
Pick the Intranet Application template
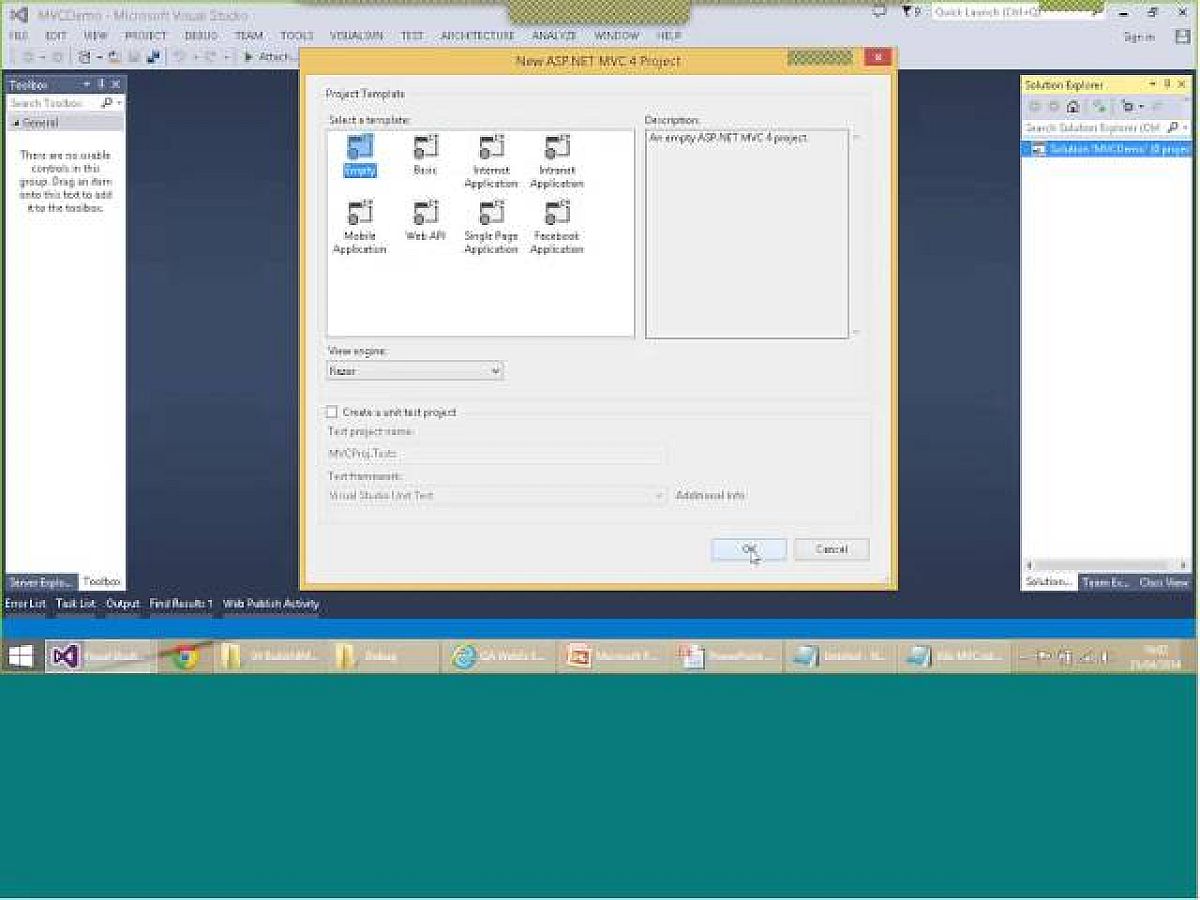click(557, 148)
